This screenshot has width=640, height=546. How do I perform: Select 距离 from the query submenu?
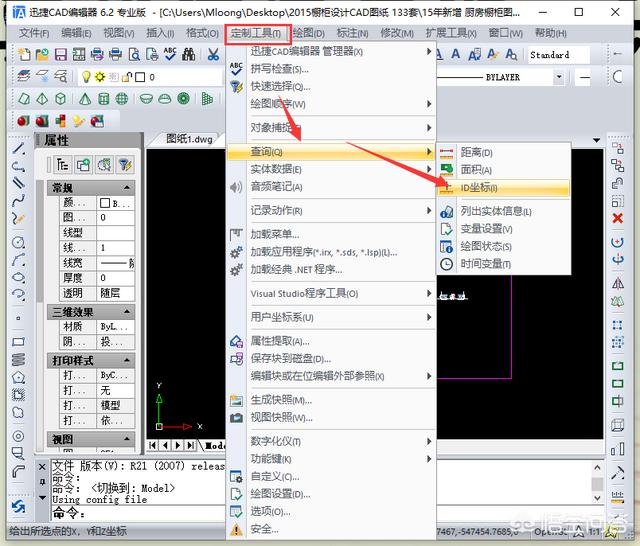[476, 152]
